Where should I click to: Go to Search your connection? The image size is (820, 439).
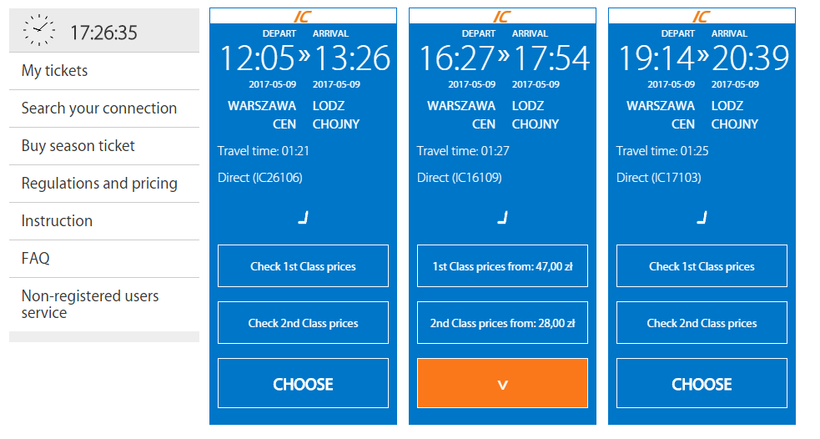(x=99, y=108)
